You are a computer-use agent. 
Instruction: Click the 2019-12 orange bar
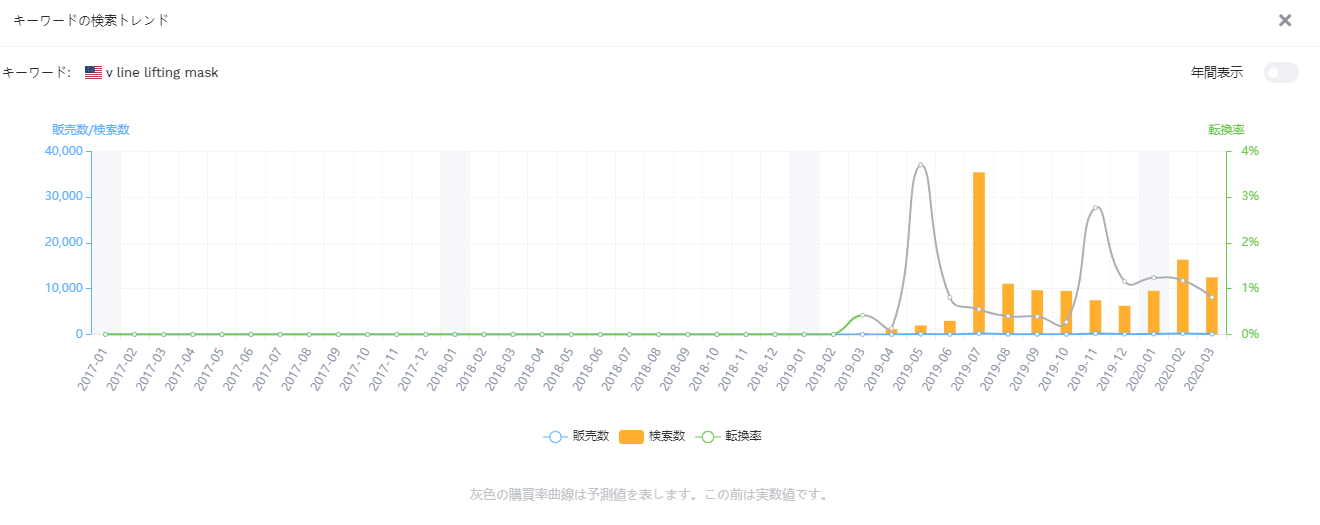click(x=1125, y=320)
